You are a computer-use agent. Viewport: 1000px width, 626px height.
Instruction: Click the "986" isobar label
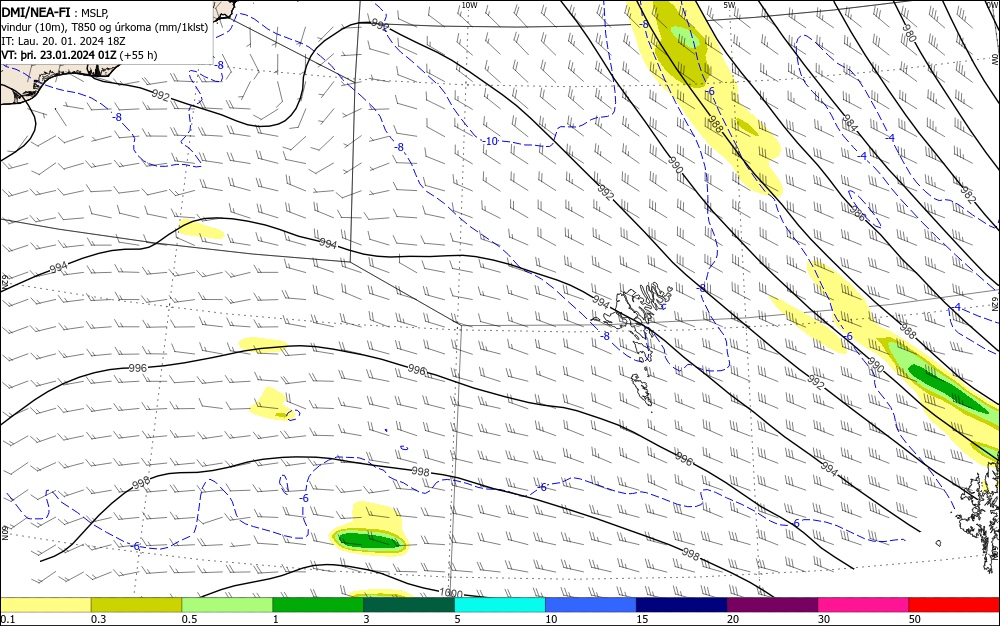858,214
